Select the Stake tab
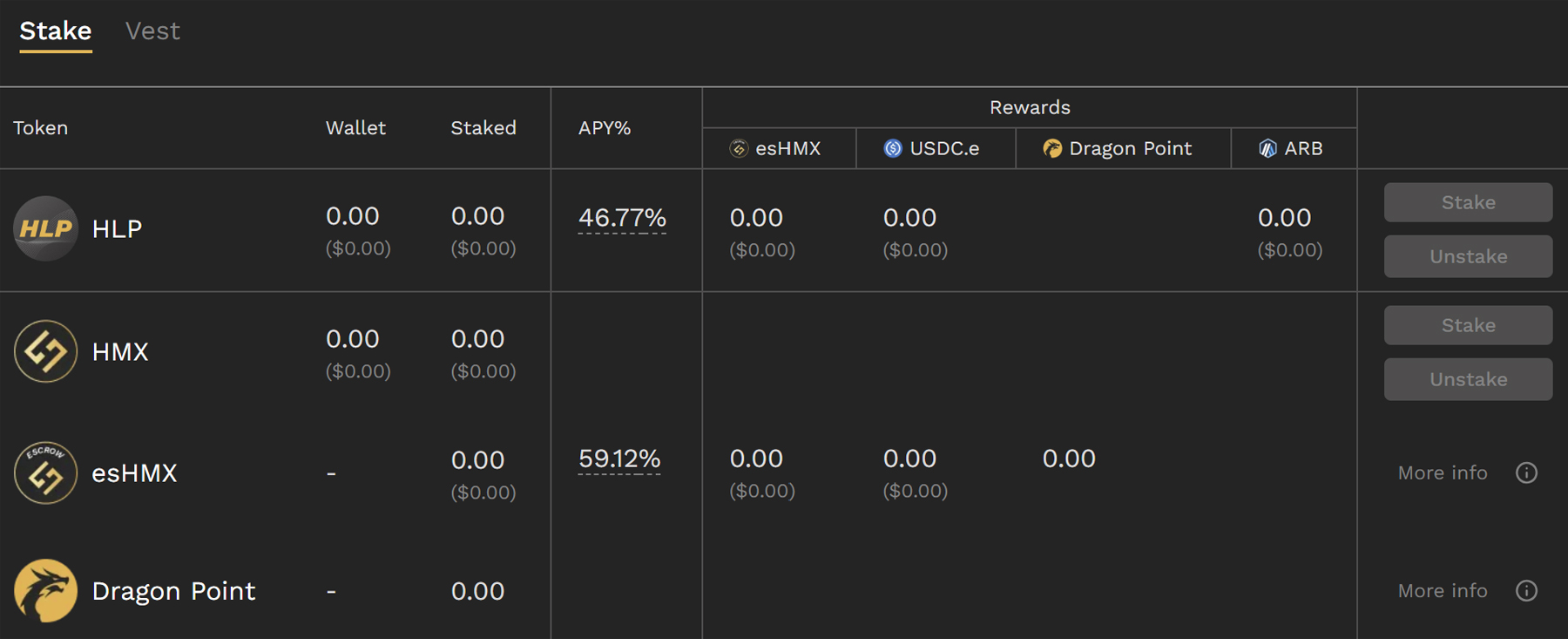The height and width of the screenshot is (639, 1568). pyautogui.click(x=56, y=31)
